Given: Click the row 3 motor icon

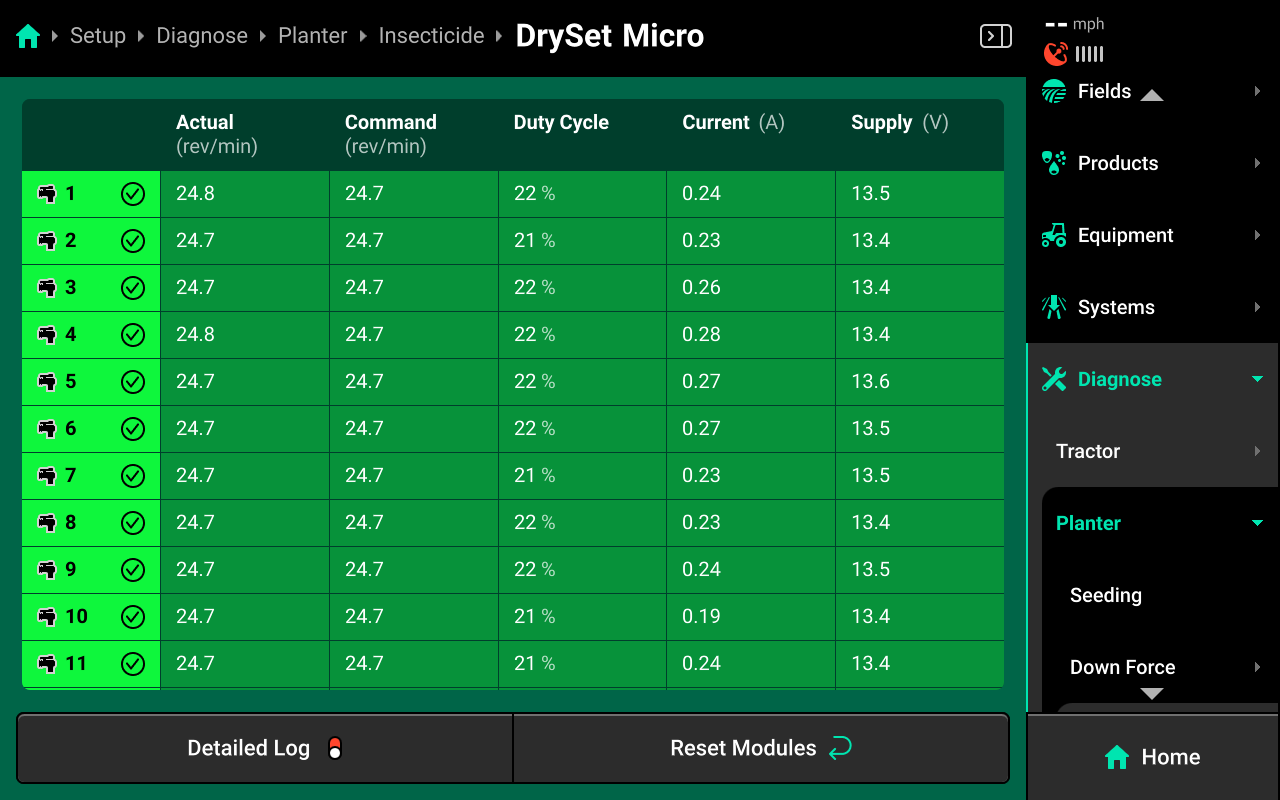Looking at the screenshot, I should [x=47, y=288].
